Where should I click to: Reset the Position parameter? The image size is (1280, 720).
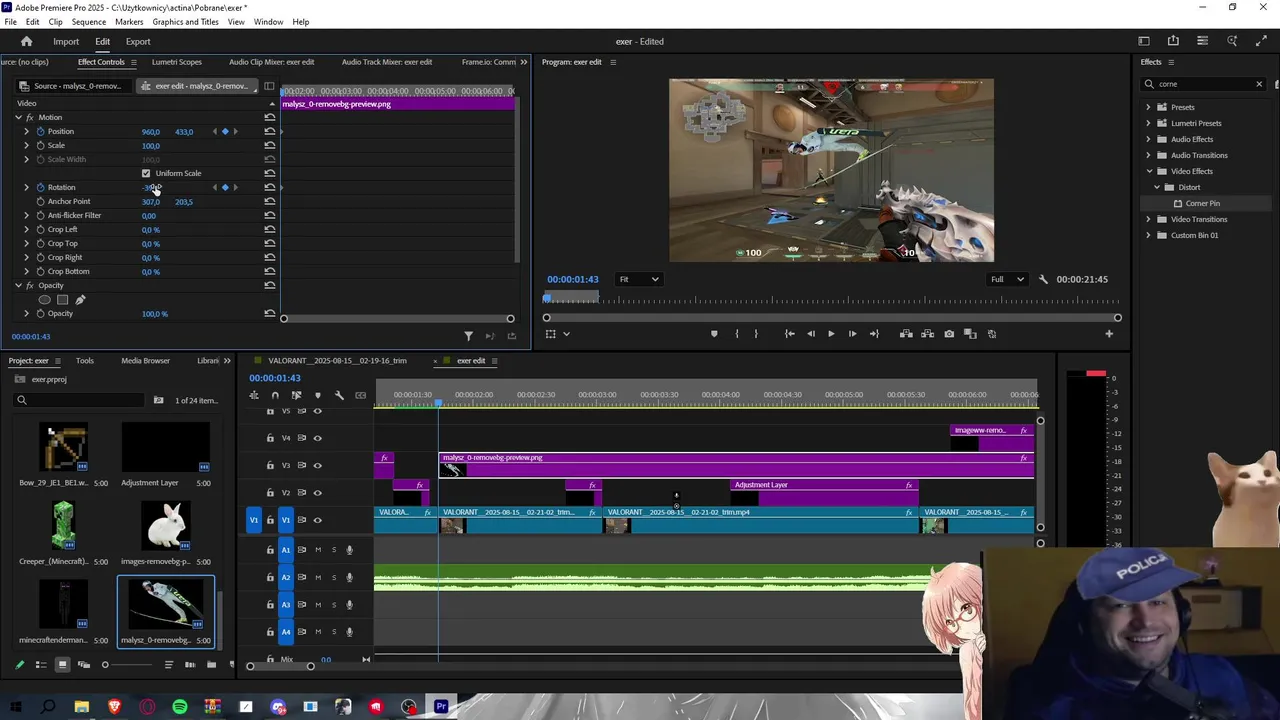point(269,131)
